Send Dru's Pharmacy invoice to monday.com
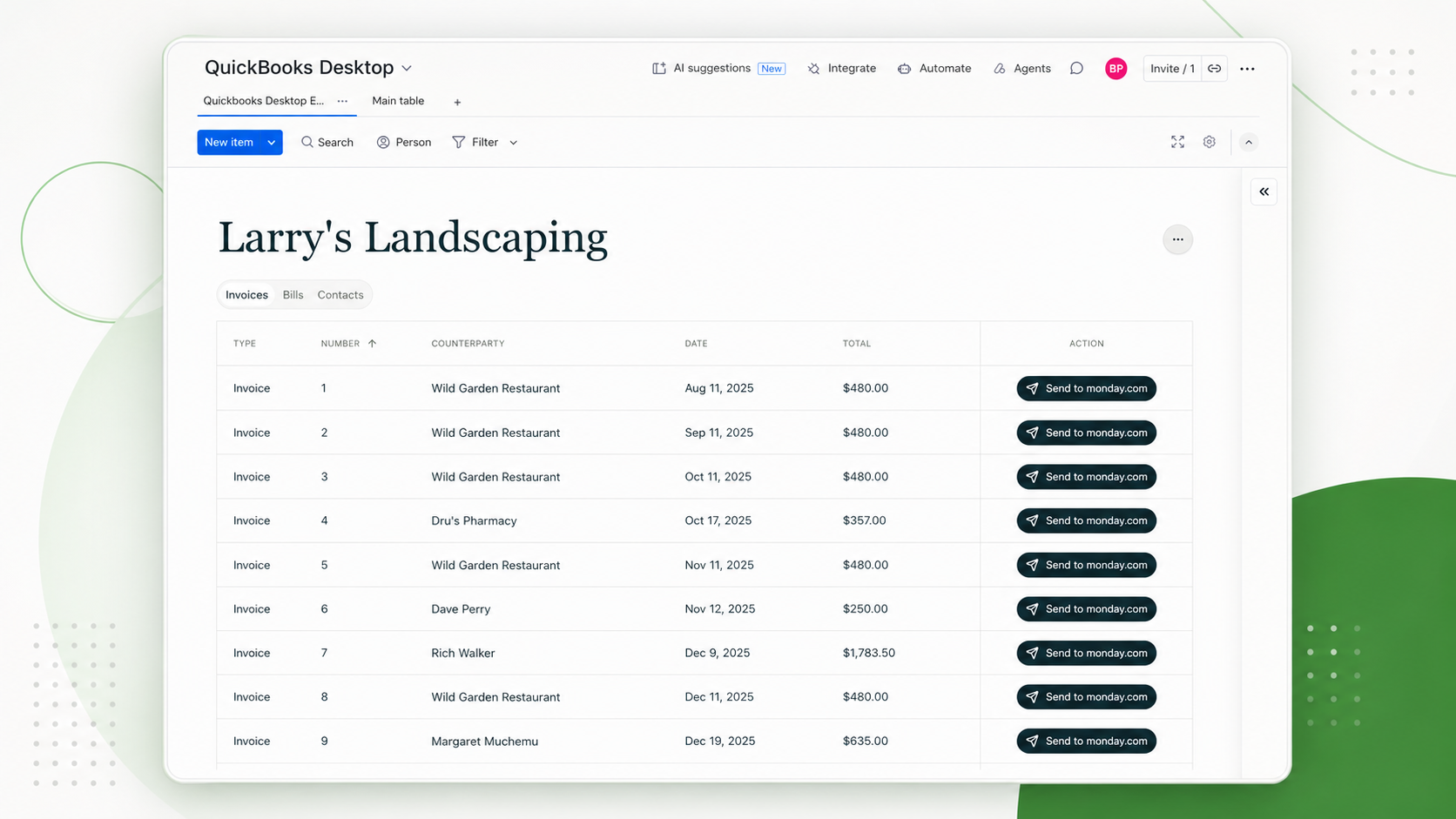Viewport: 1456px width, 819px height. 1086,520
